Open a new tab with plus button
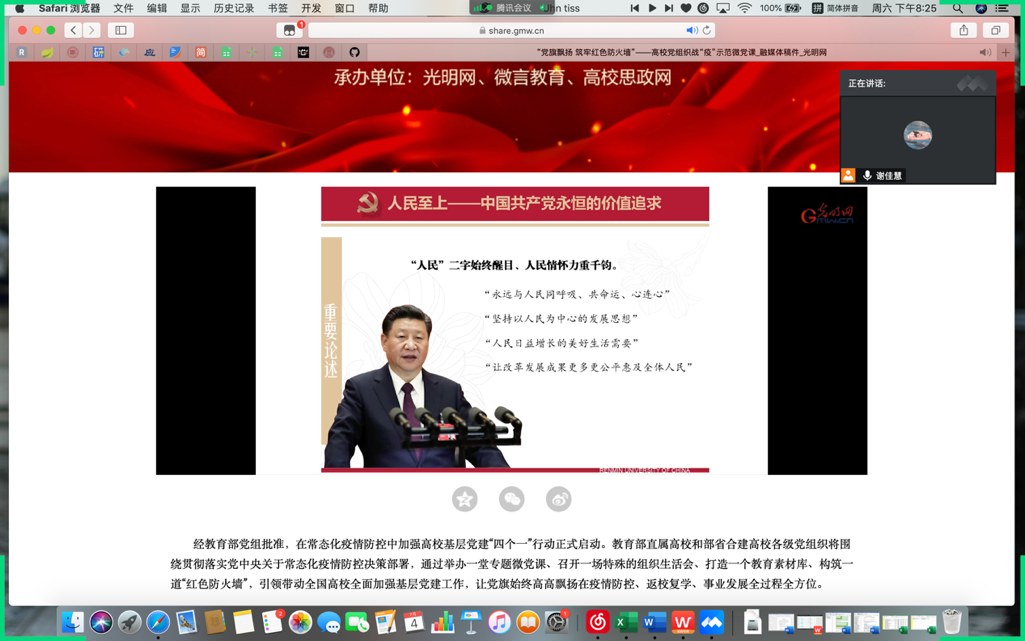This screenshot has height=641, width=1025. click(1006, 52)
